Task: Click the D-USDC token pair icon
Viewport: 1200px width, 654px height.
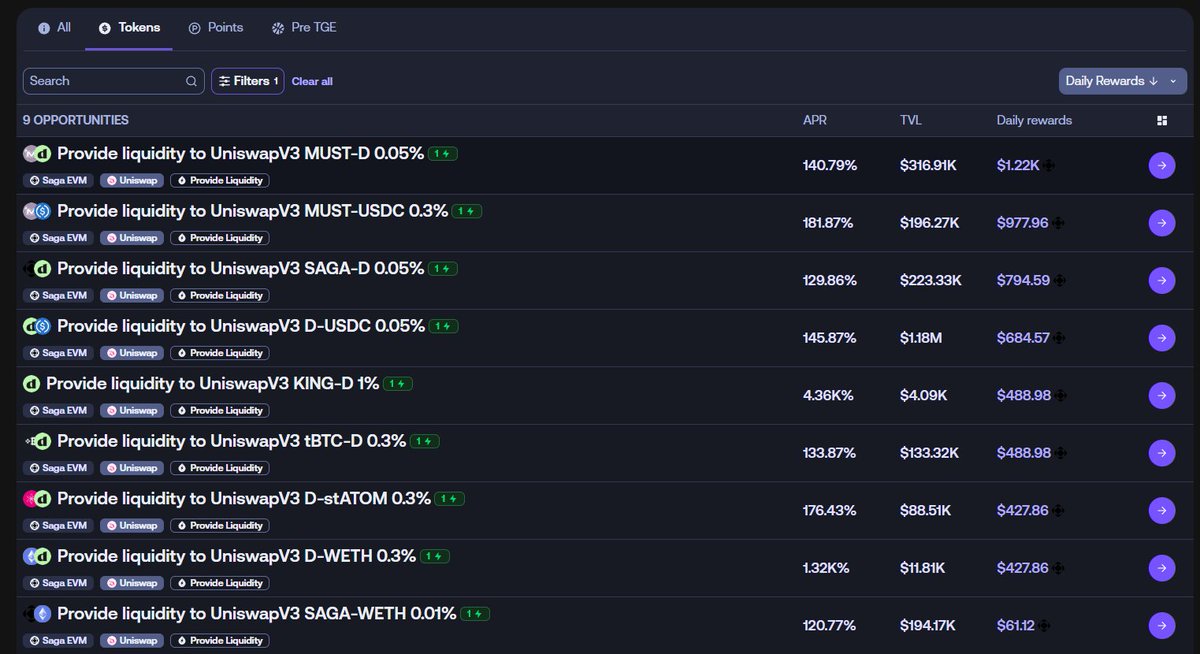Action: pyautogui.click(x=37, y=326)
